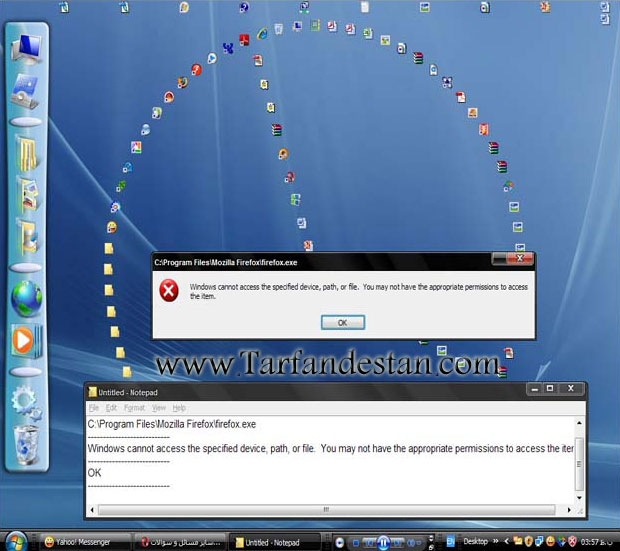Open the File menu in Notepad
Viewport: 620px width, 551px height.
94,407
